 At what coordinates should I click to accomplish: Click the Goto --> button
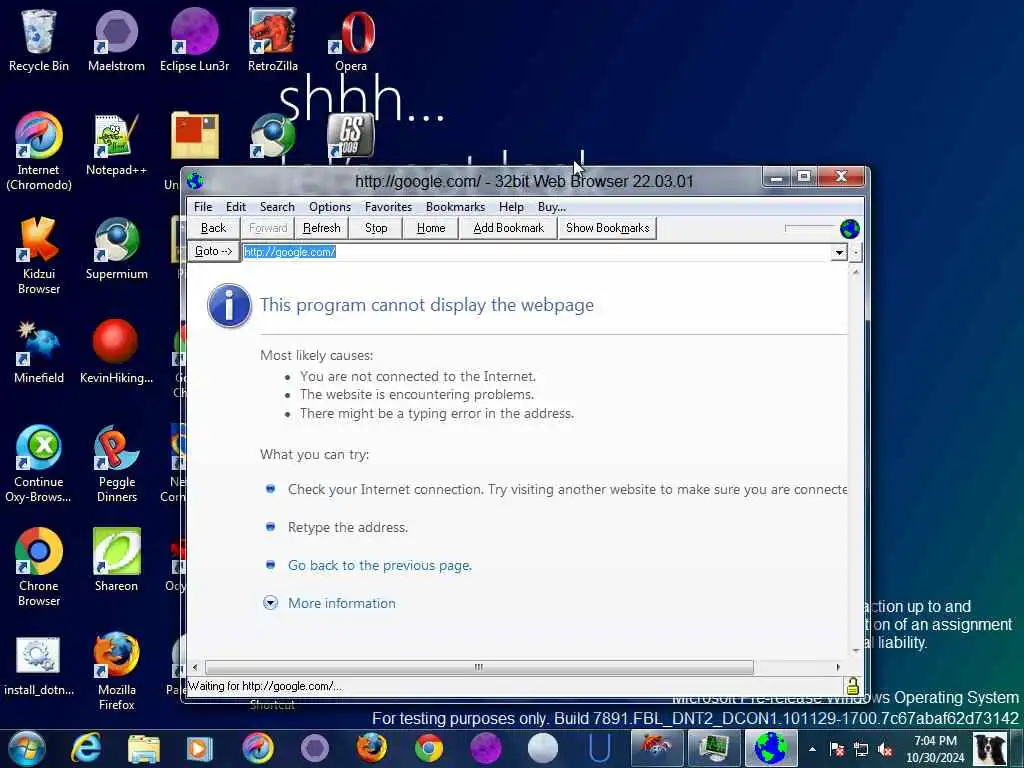tap(213, 251)
